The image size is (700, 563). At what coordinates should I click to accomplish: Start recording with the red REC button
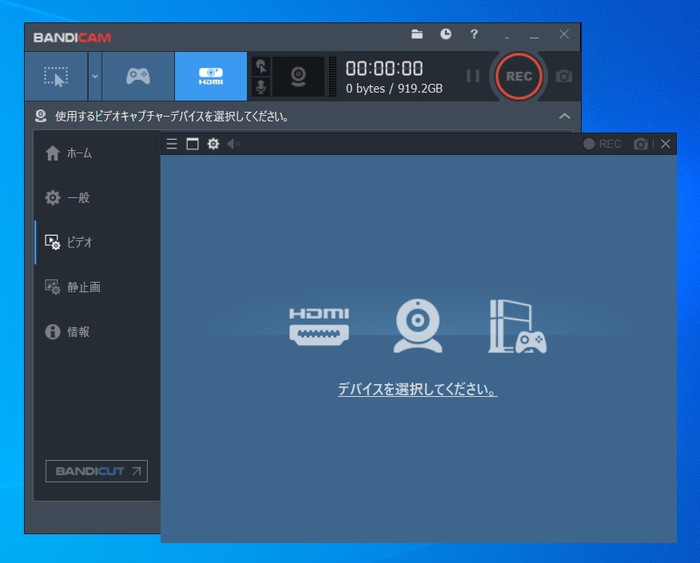tap(519, 76)
